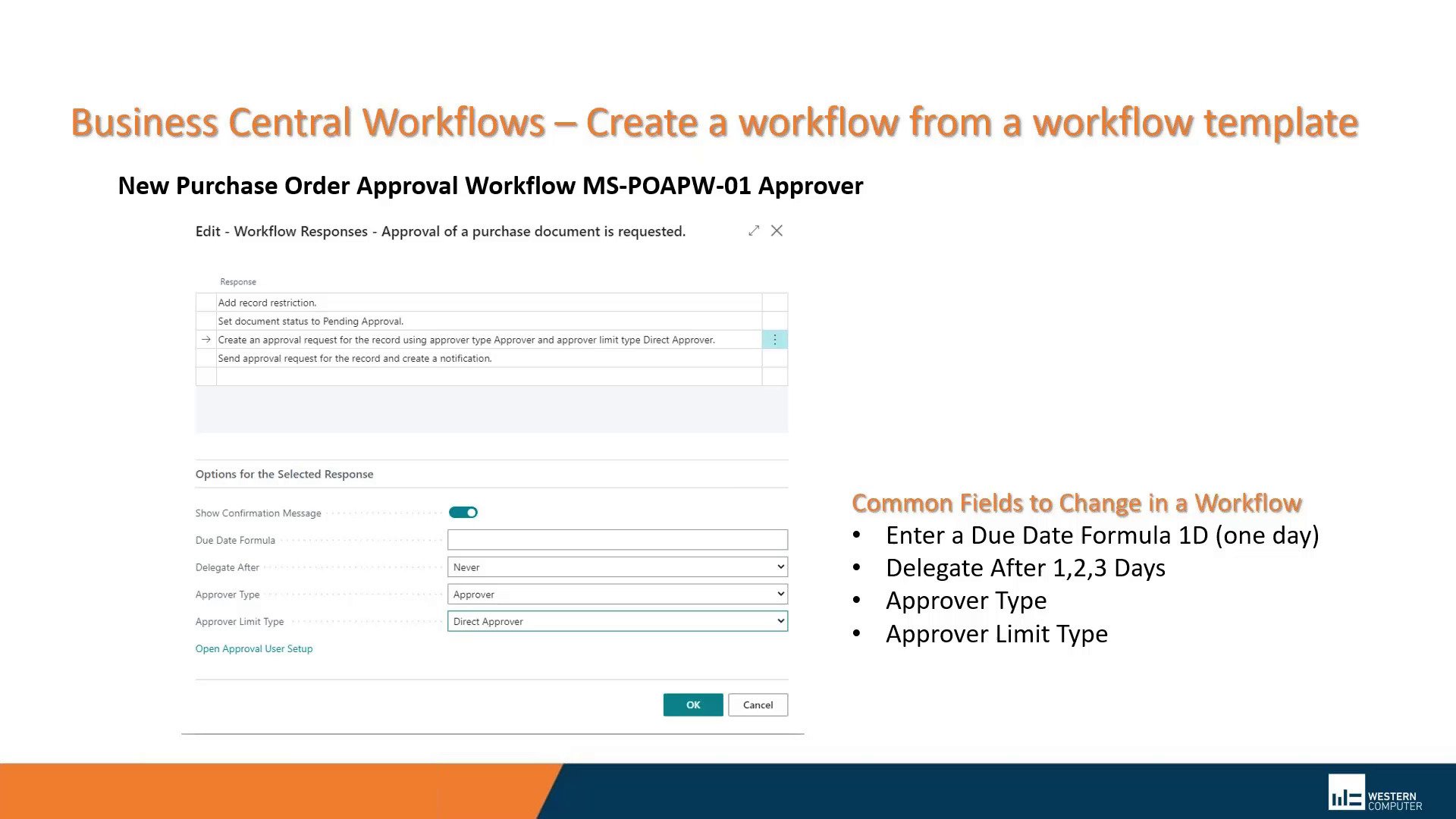The height and width of the screenshot is (819, 1456).
Task: Open the Approver Limit Type dropdown
Action: coord(780,621)
